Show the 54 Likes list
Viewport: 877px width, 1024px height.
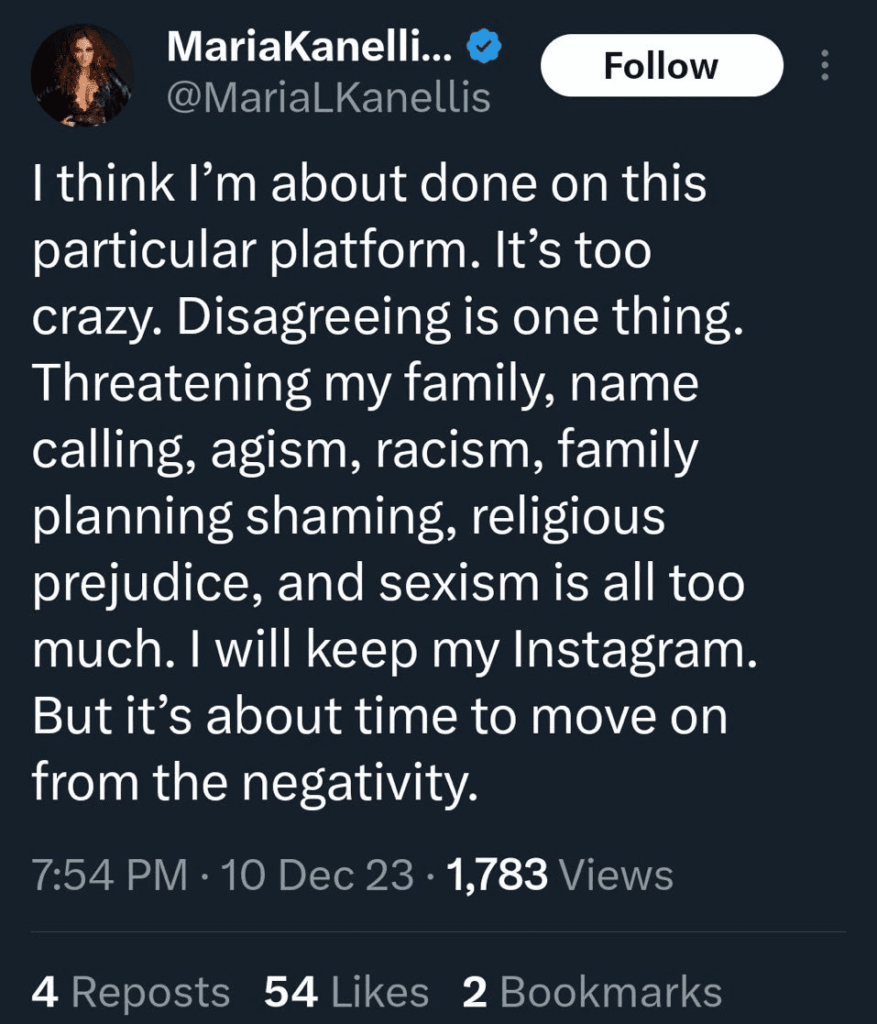coord(346,992)
